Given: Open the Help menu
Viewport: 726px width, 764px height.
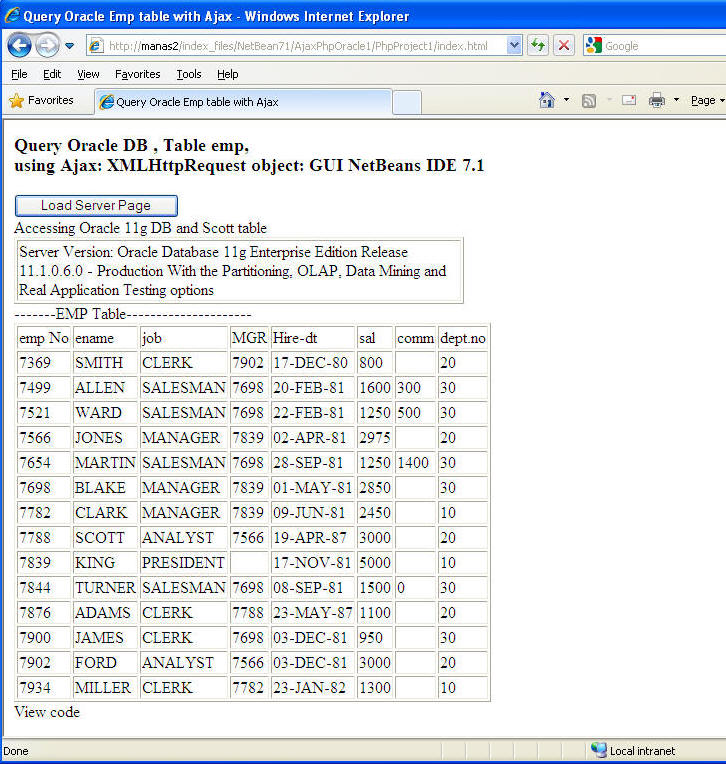Looking at the screenshot, I should [228, 74].
